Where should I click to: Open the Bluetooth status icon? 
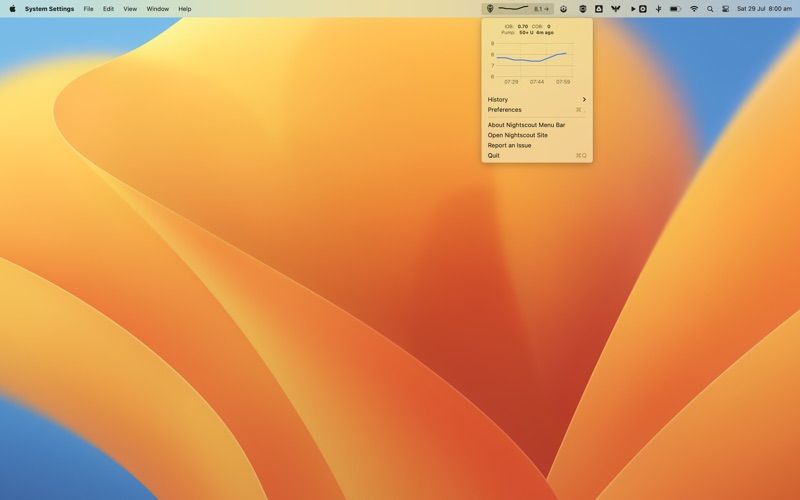click(x=659, y=9)
